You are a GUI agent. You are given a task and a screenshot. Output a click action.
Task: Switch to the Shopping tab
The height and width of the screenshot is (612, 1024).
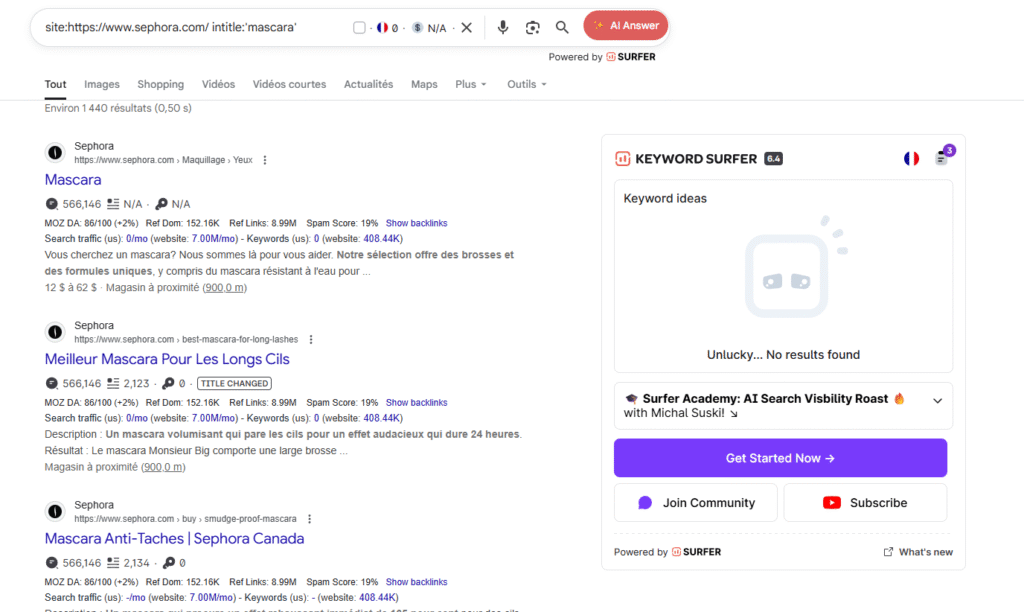tap(160, 85)
